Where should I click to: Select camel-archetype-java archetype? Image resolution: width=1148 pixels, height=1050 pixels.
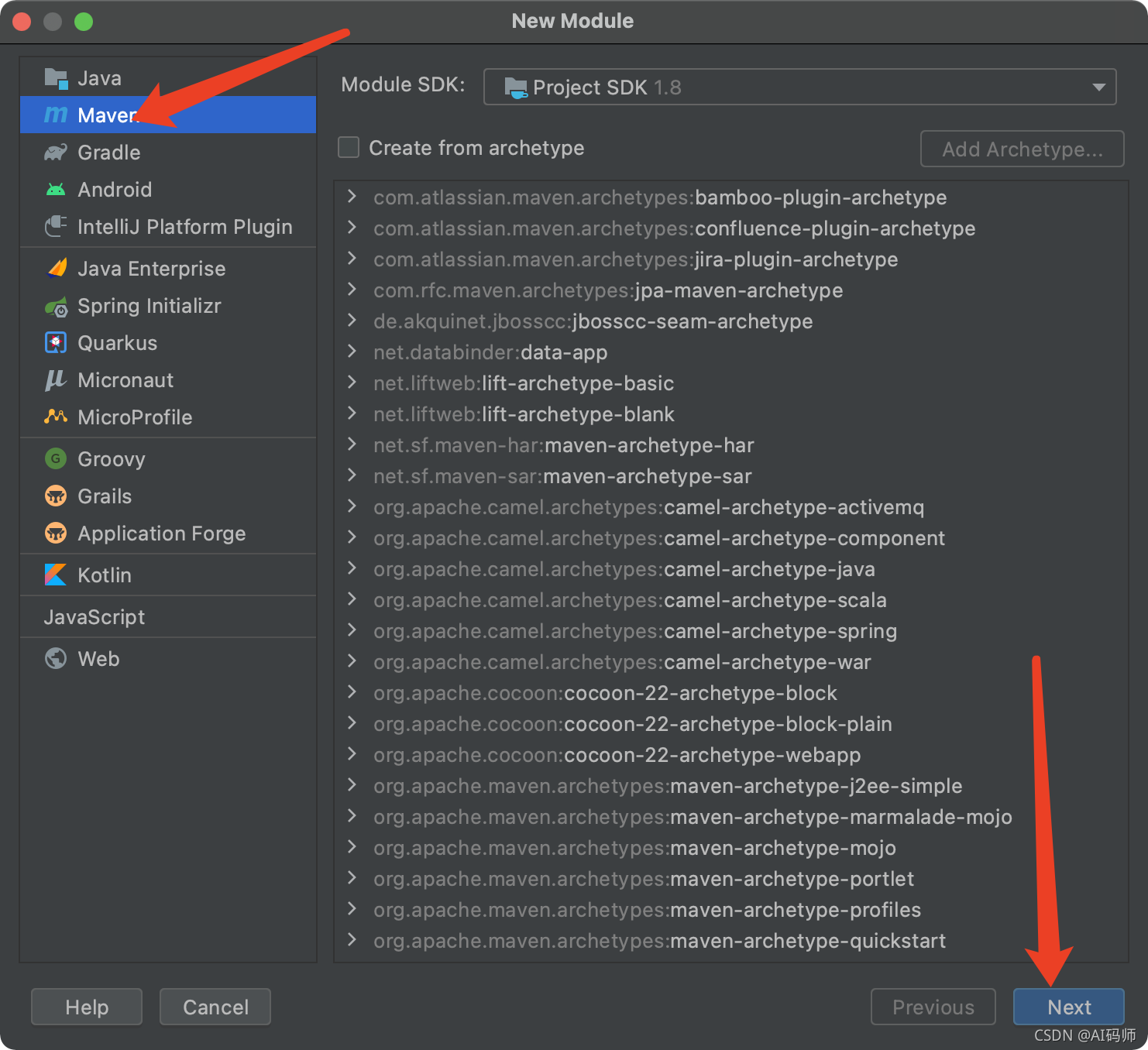pyautogui.click(x=624, y=569)
